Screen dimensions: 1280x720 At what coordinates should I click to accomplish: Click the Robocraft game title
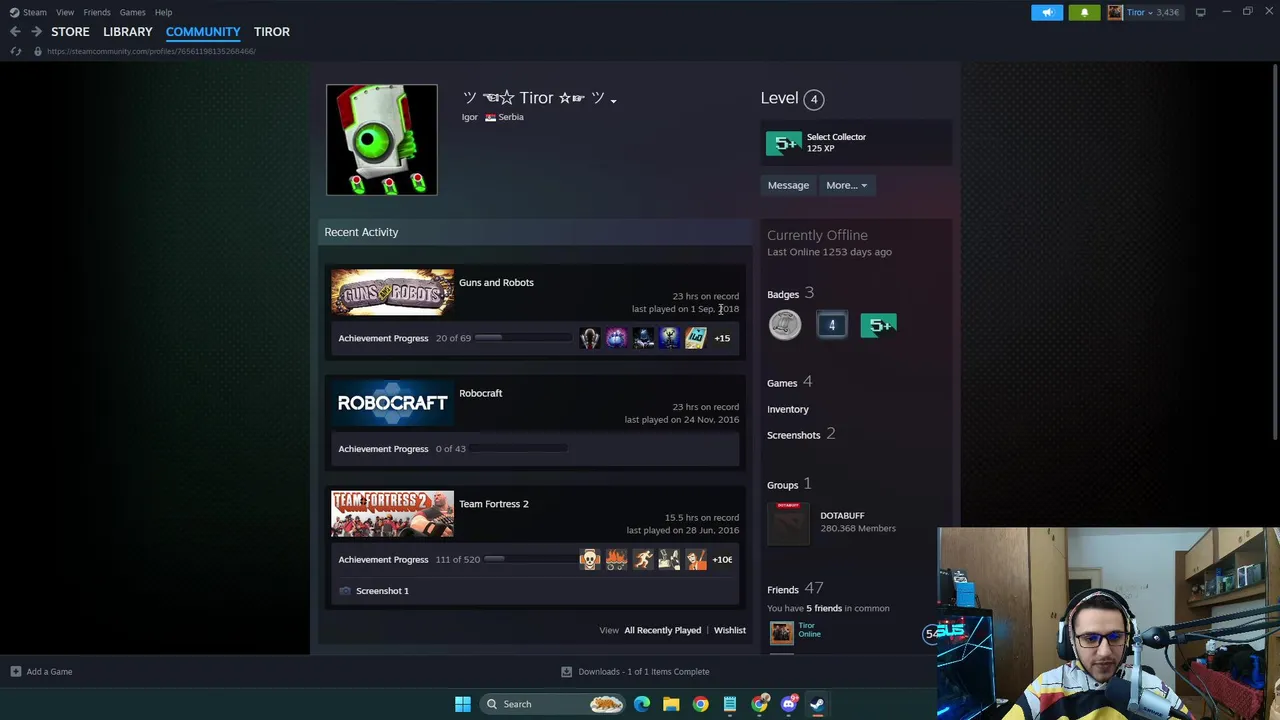tap(480, 393)
